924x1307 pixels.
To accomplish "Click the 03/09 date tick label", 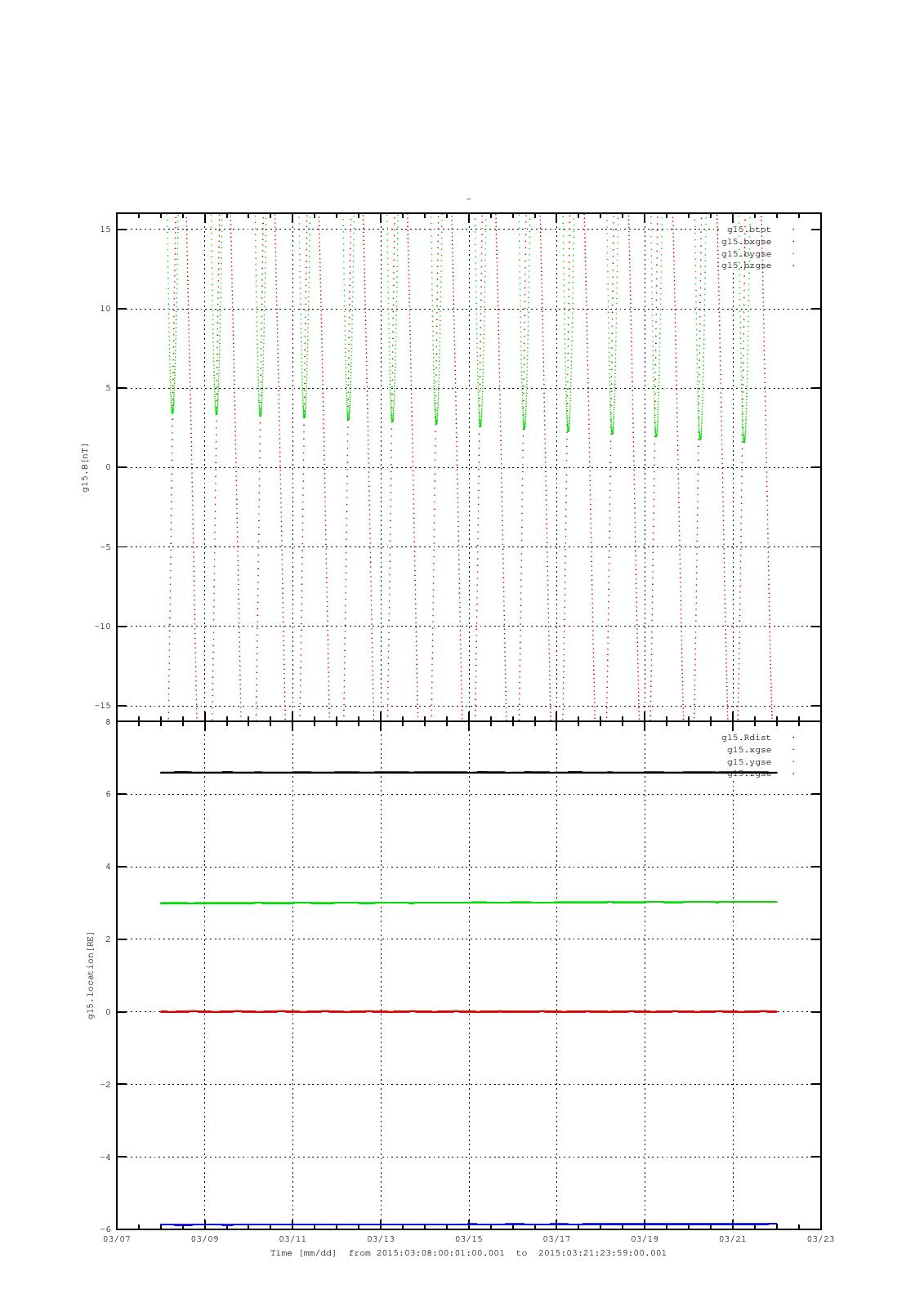I will 204,1239.
